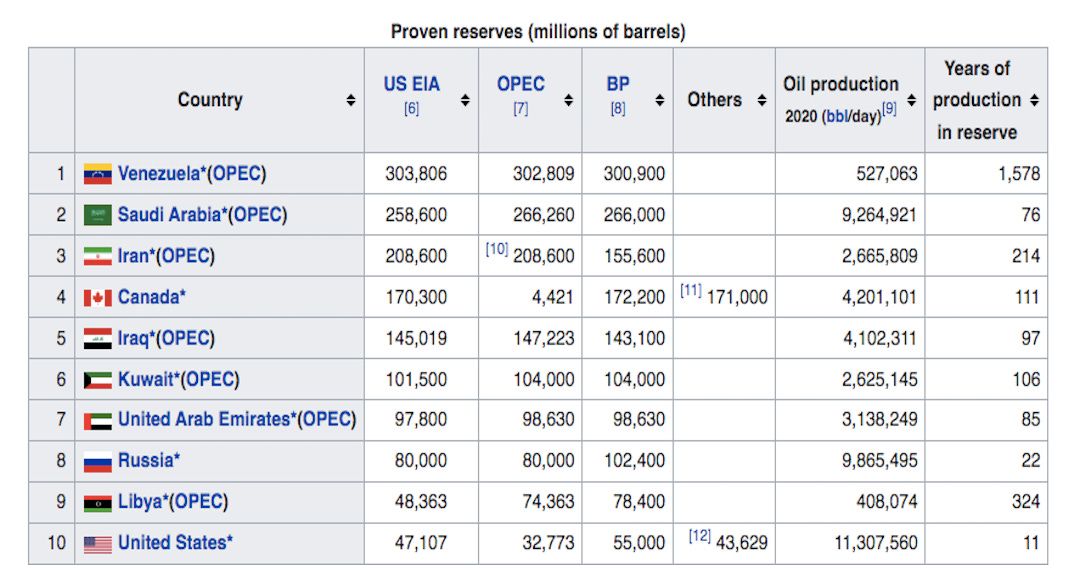Open the Iran country link
1080x565 pixels.
pos(133,256)
